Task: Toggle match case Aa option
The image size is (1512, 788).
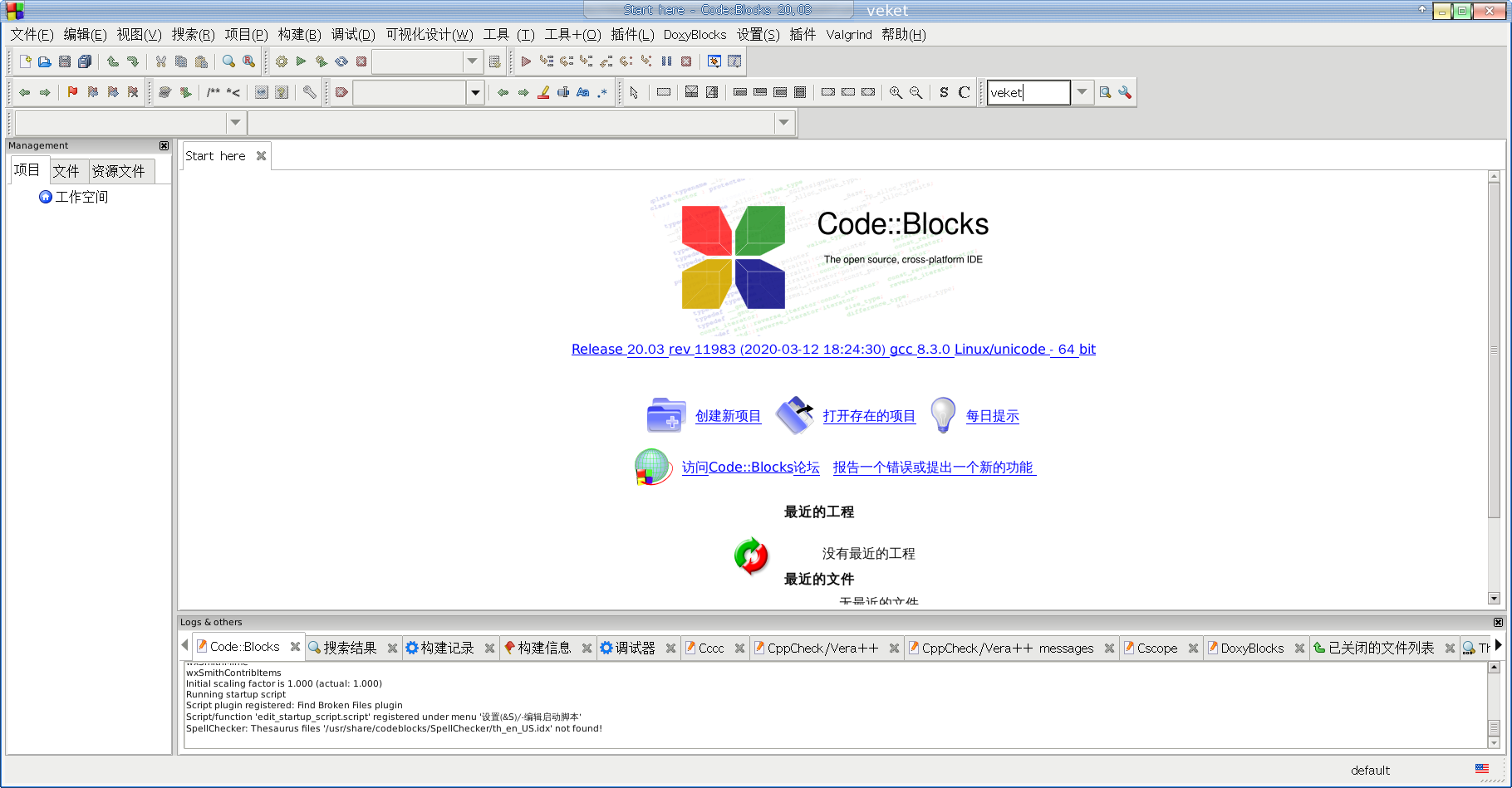Action: pos(583,92)
